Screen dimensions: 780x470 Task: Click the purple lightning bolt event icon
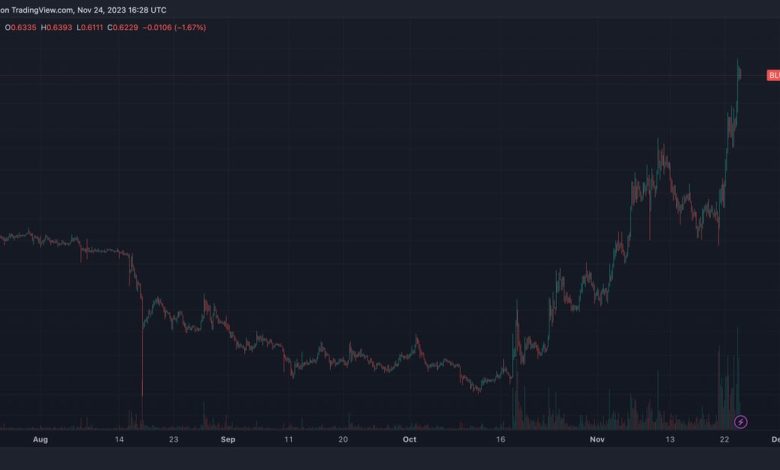pyautogui.click(x=741, y=422)
